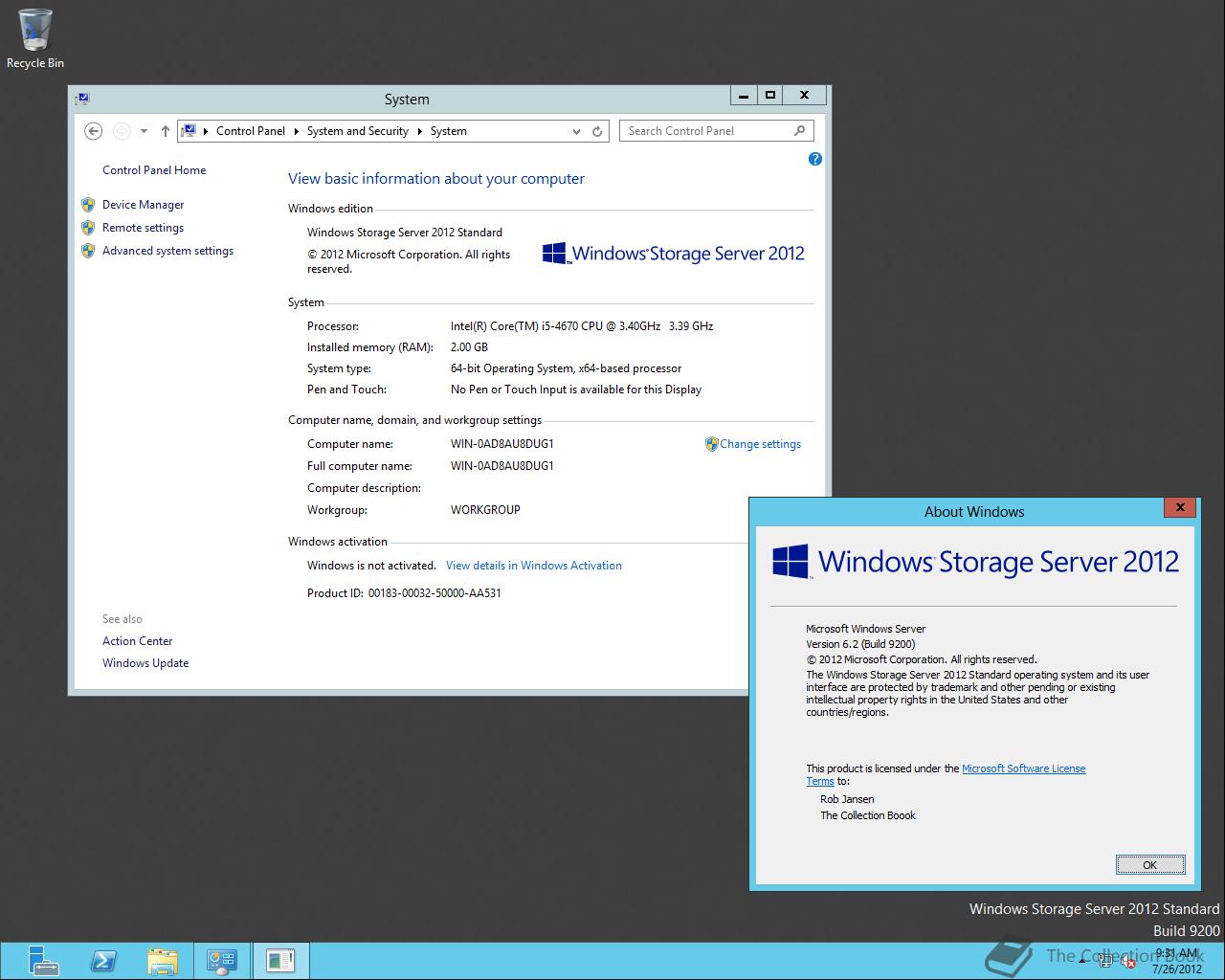Click installed memory value 2.00 GB

point(469,347)
